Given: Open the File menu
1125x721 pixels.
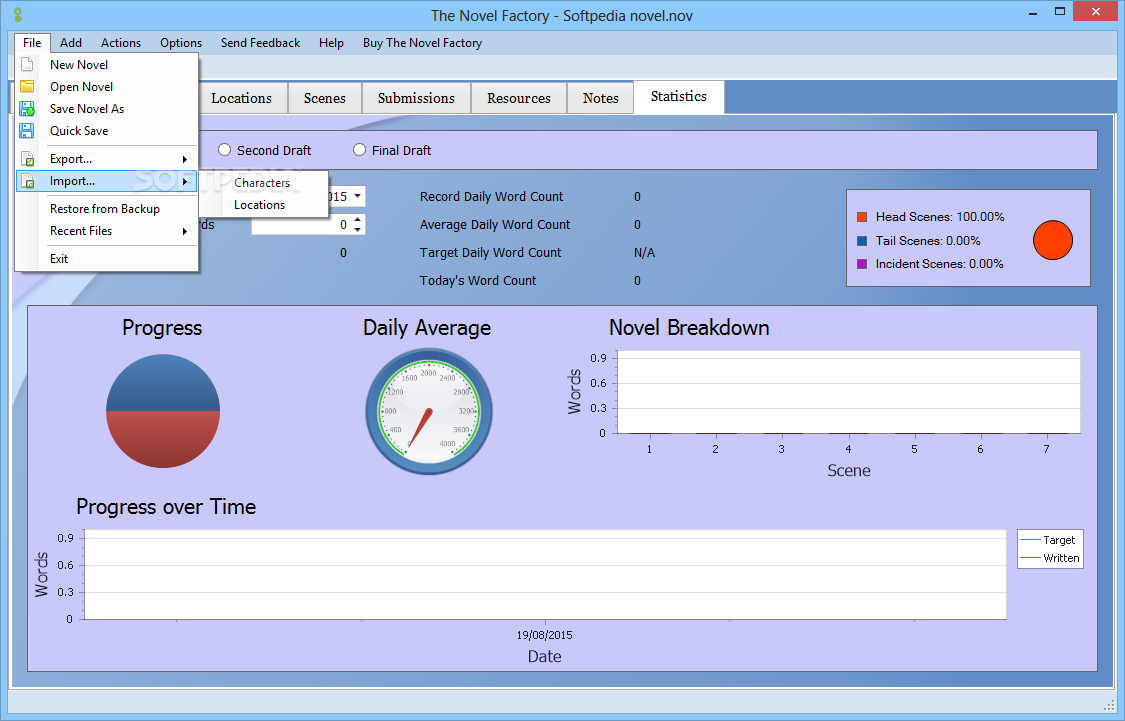Looking at the screenshot, I should (x=32, y=43).
